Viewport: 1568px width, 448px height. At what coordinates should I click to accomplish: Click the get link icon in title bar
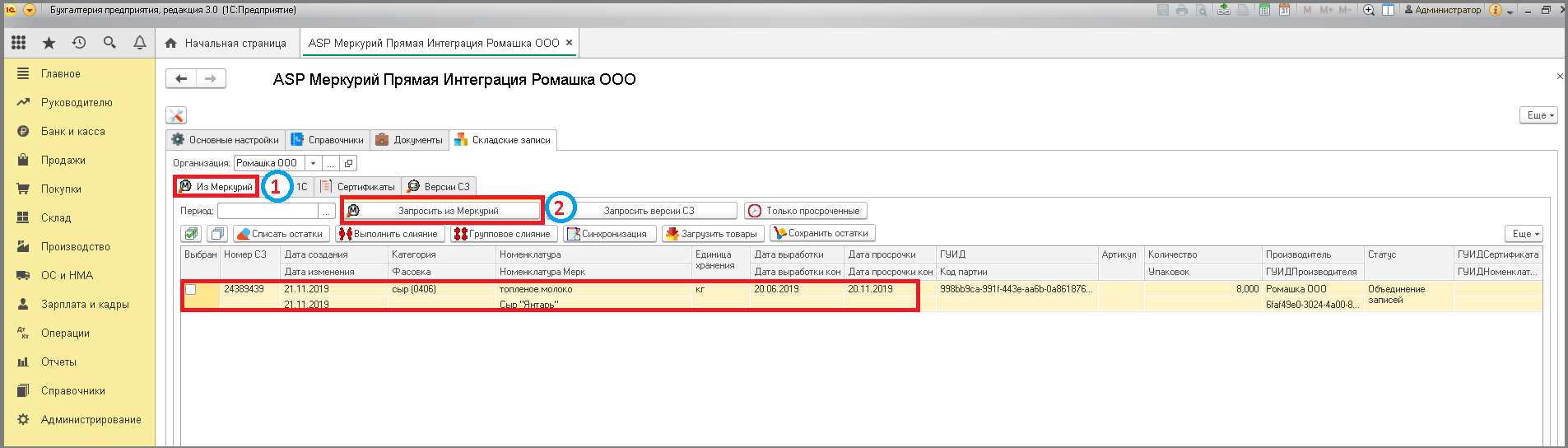[x=1224, y=10]
